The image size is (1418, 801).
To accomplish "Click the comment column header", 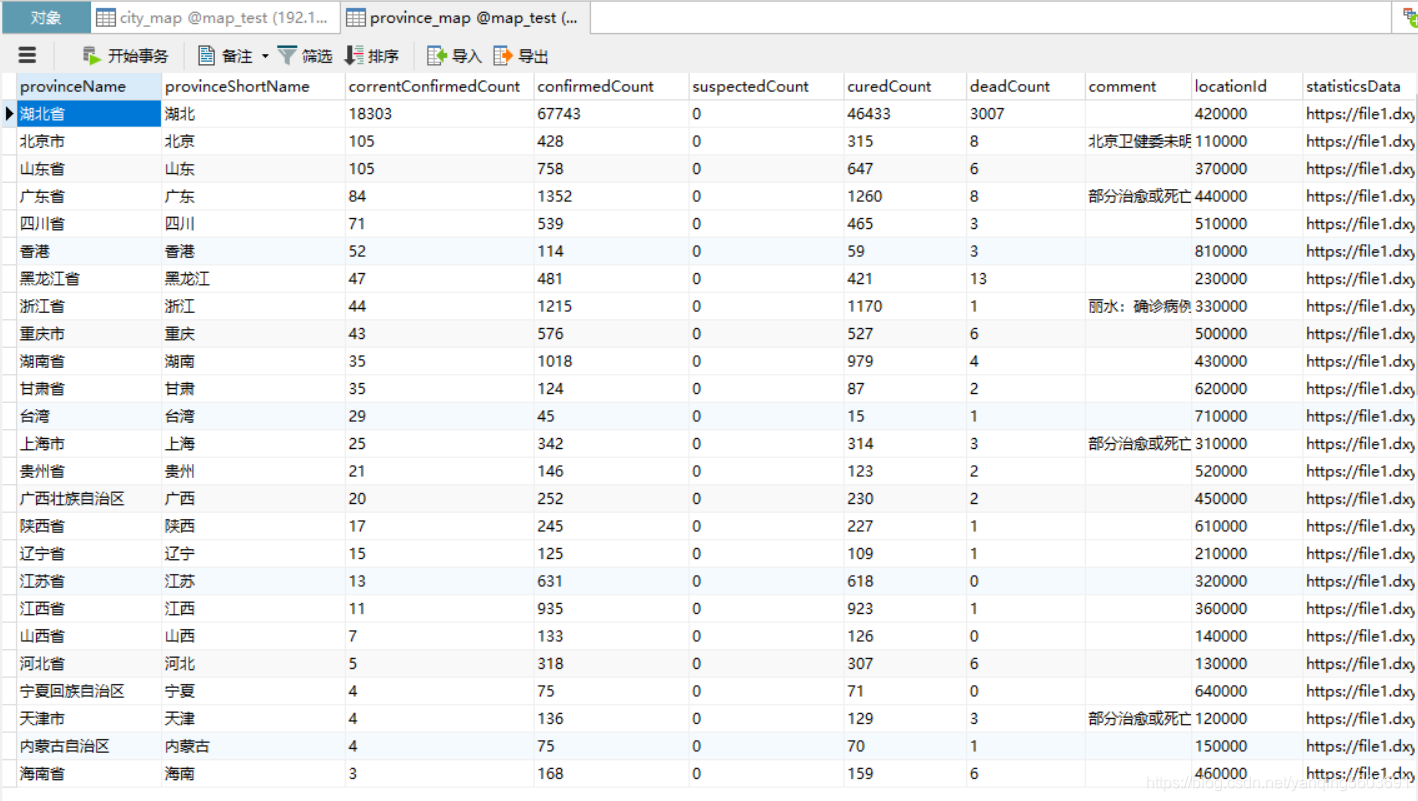I will [x=1138, y=86].
